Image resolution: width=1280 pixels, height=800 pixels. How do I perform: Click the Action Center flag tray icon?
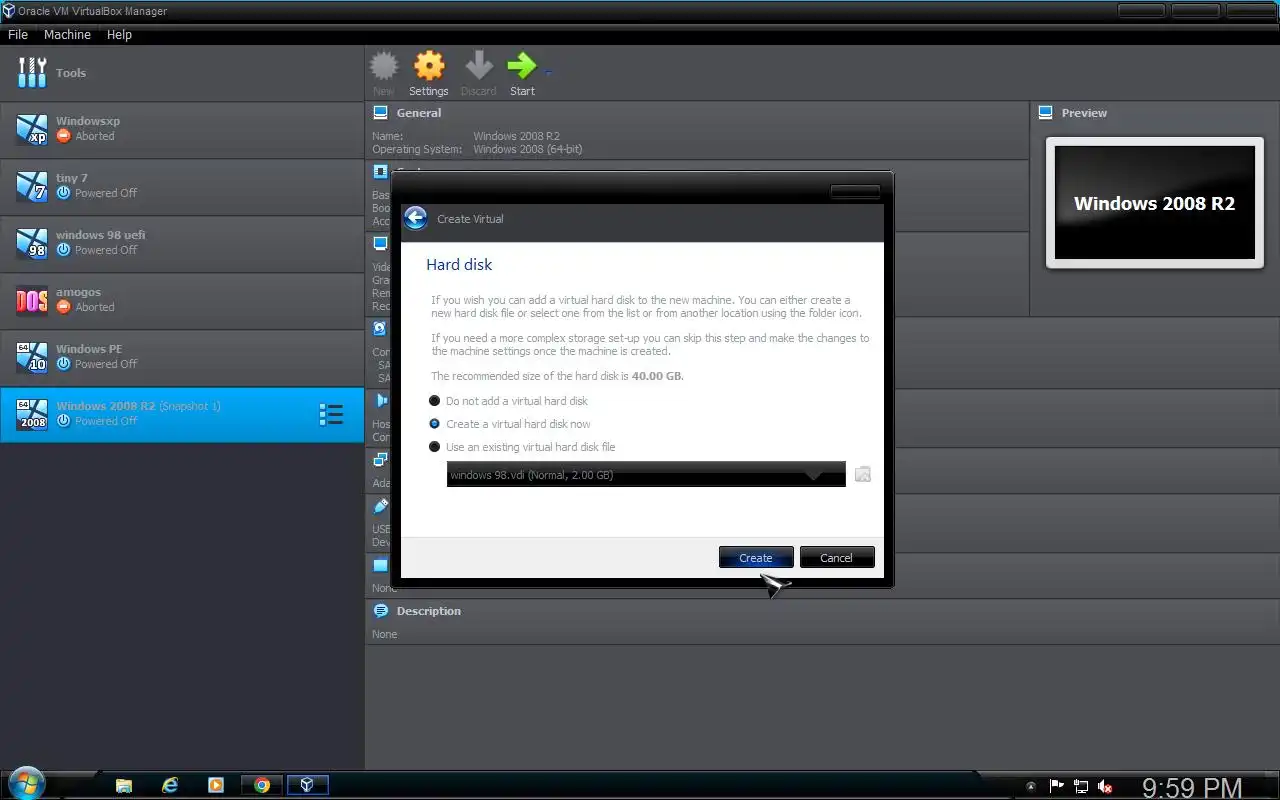click(x=1056, y=787)
